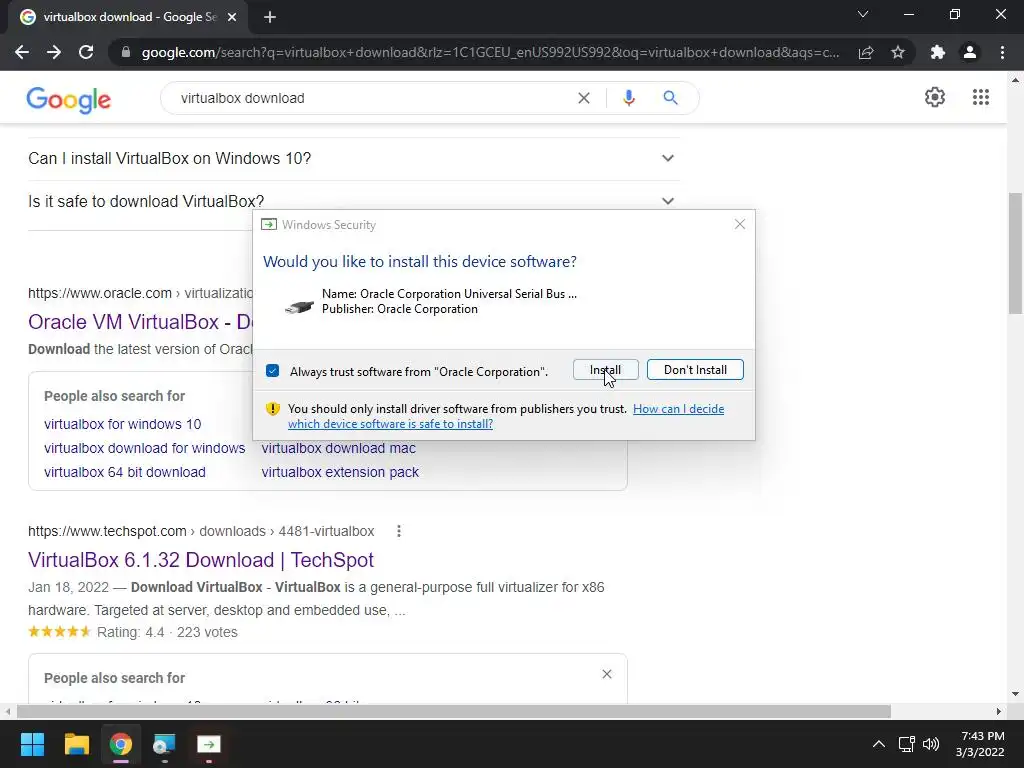The image size is (1024, 768).
Task: Show hidden tray icons chevron
Action: click(x=878, y=744)
